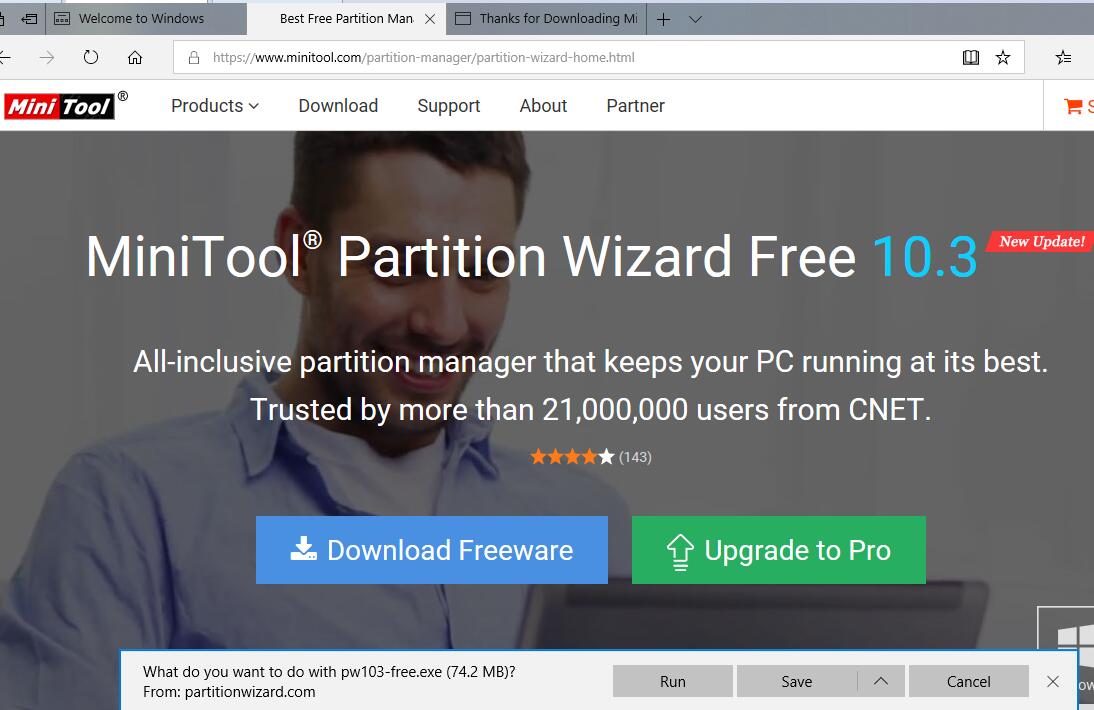
Task: Click the address bar URL field
Action: 580,58
